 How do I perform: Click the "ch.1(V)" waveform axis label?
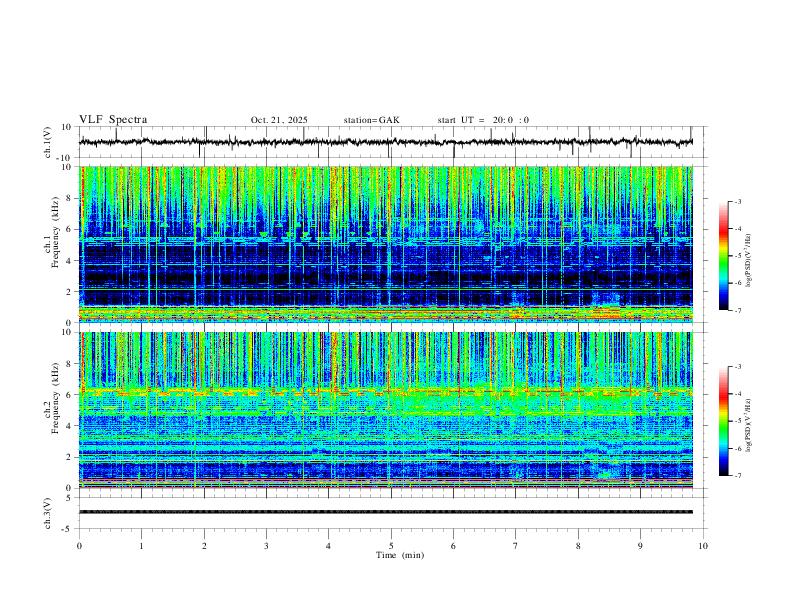(48, 142)
